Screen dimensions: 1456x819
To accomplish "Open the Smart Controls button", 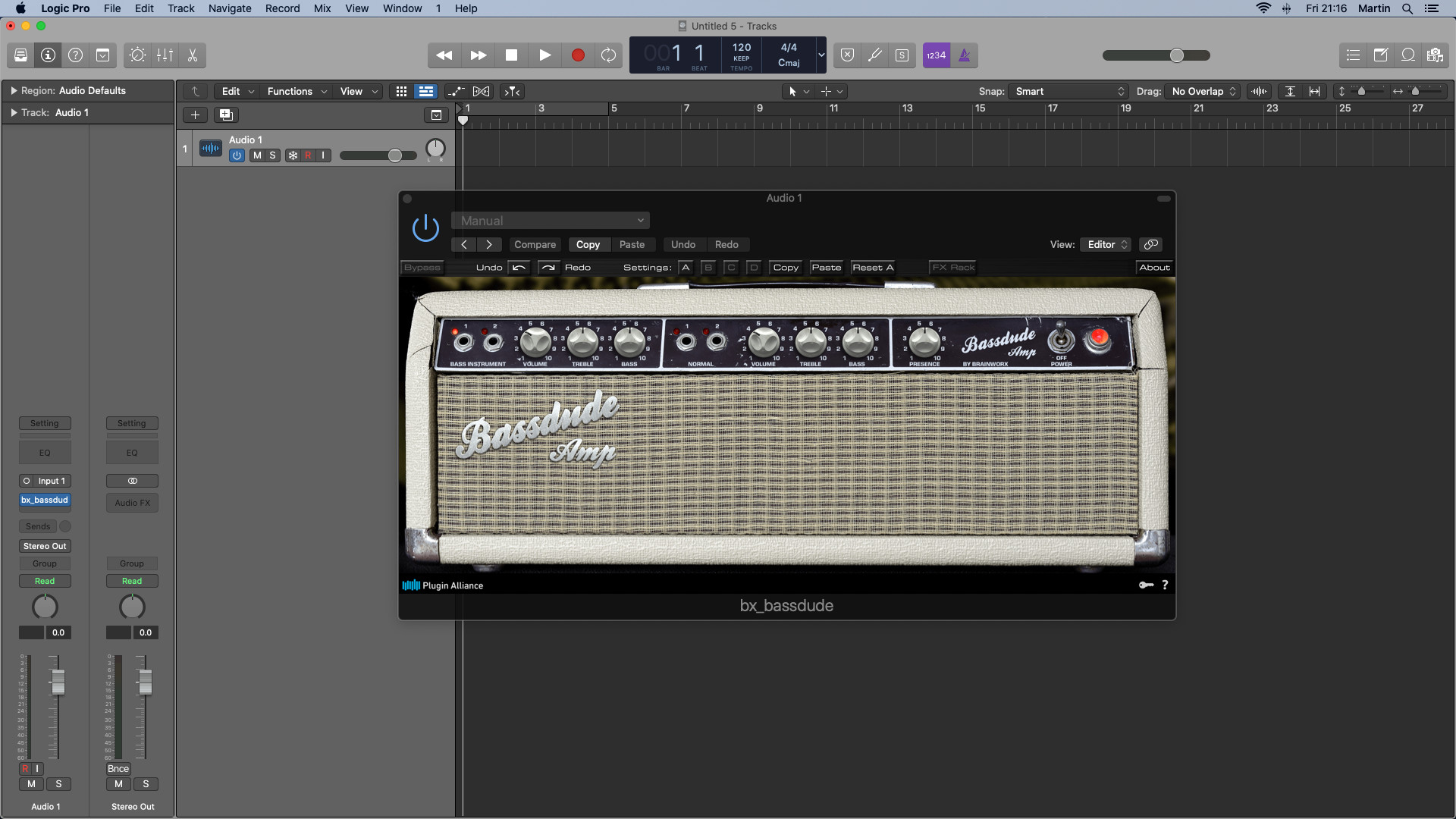I will coord(137,55).
